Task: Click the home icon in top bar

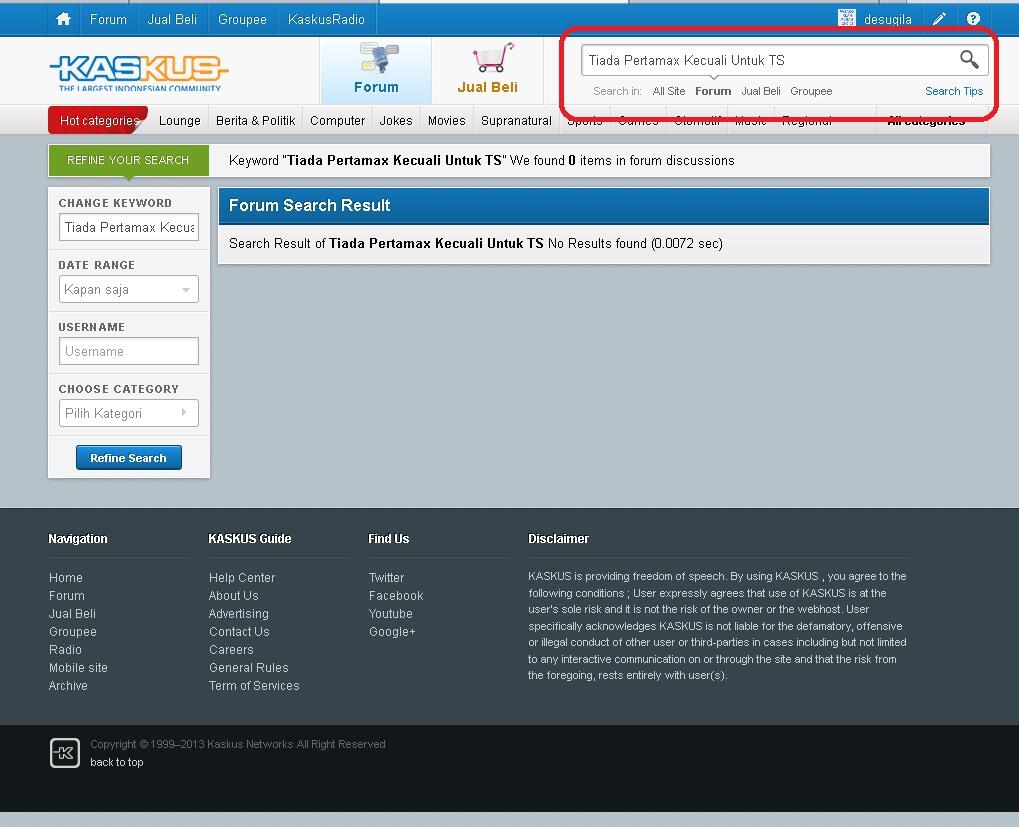Action: 63,19
